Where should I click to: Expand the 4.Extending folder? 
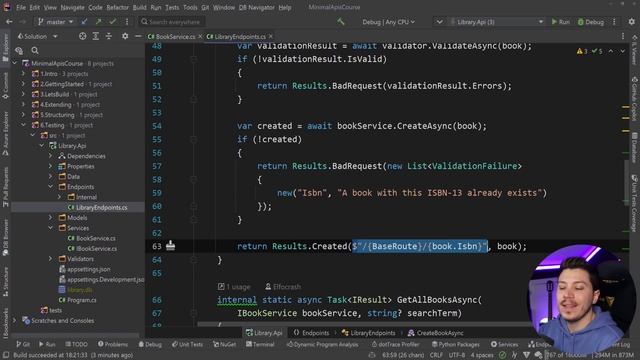pos(23,104)
